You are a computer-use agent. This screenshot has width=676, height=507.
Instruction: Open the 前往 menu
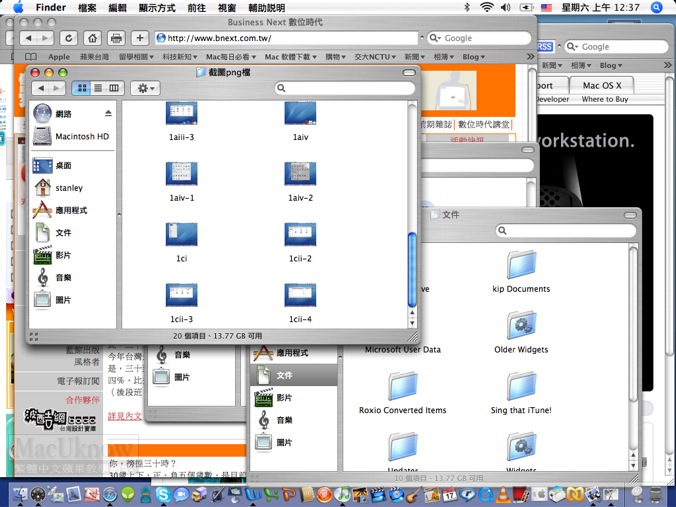[197, 7]
